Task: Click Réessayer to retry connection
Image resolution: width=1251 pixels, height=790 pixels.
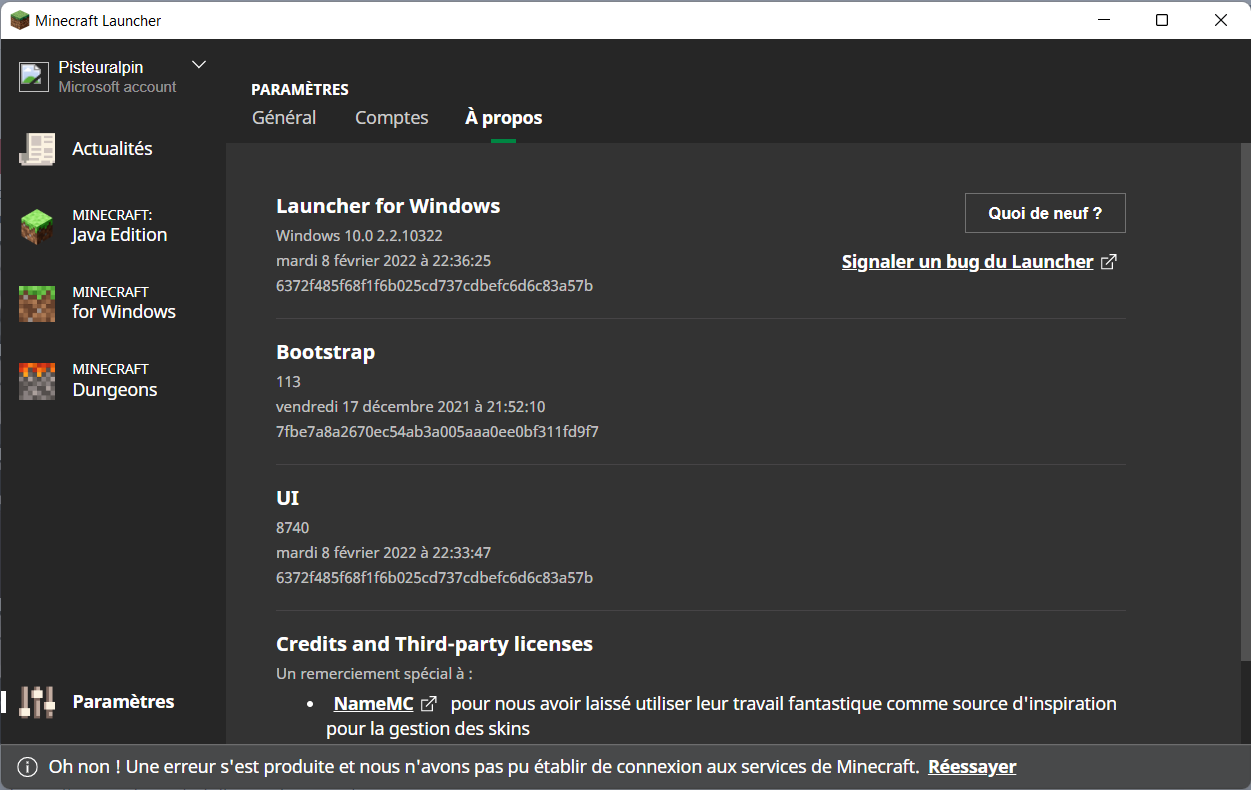Action: [x=971, y=767]
